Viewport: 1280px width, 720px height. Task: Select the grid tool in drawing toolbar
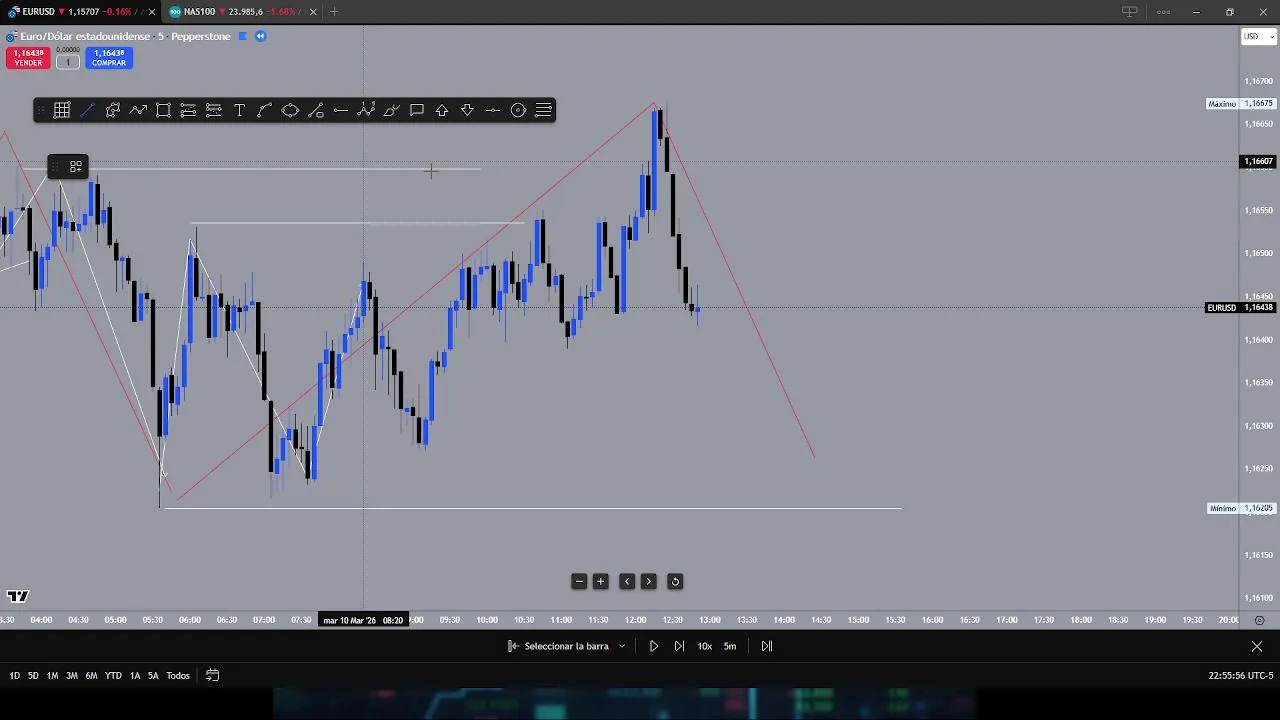coord(62,110)
